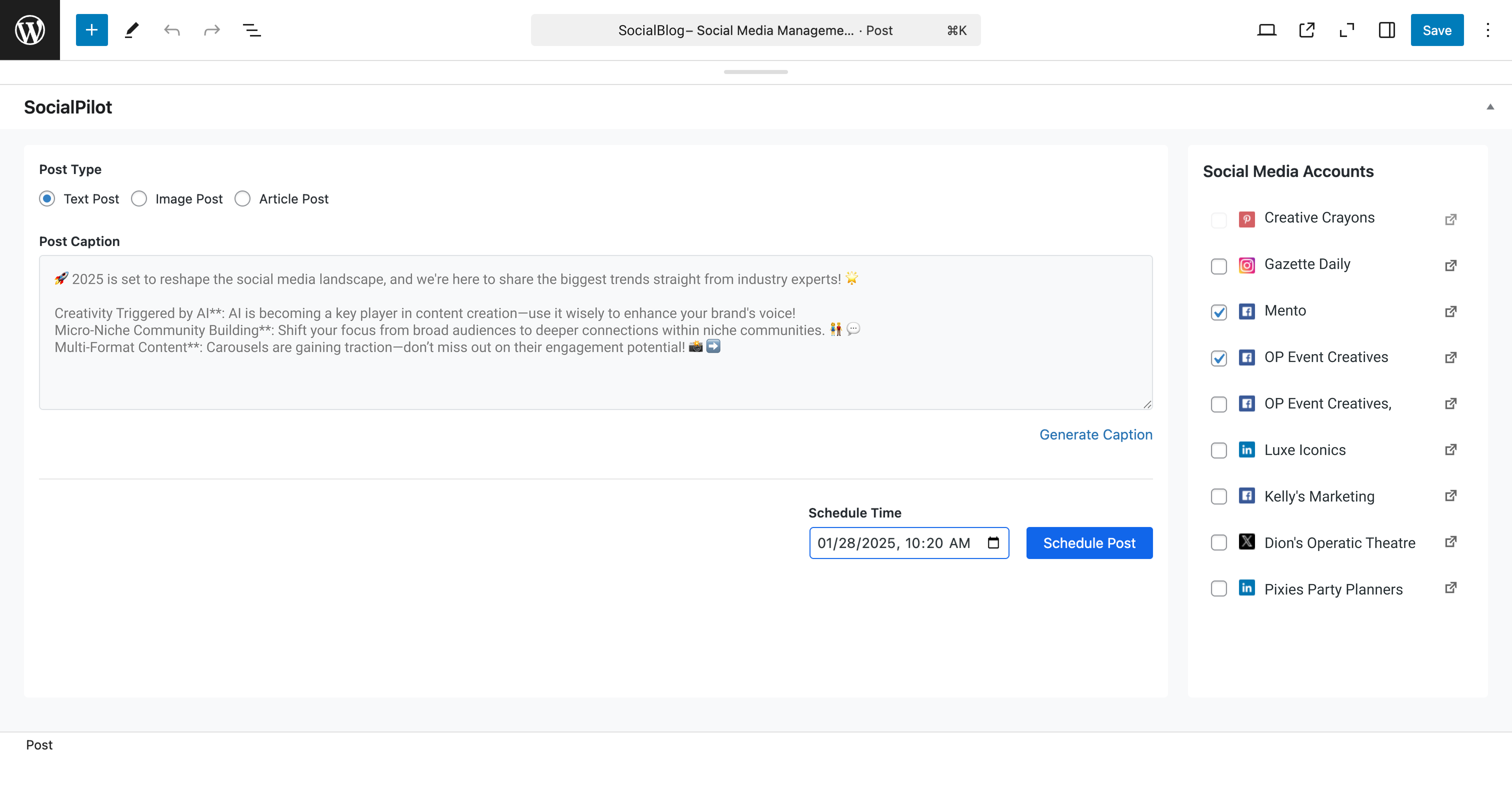The width and height of the screenshot is (1512, 789).
Task: Click the LinkedIn icon beside Pixies Party Planners
Action: [x=1247, y=588]
